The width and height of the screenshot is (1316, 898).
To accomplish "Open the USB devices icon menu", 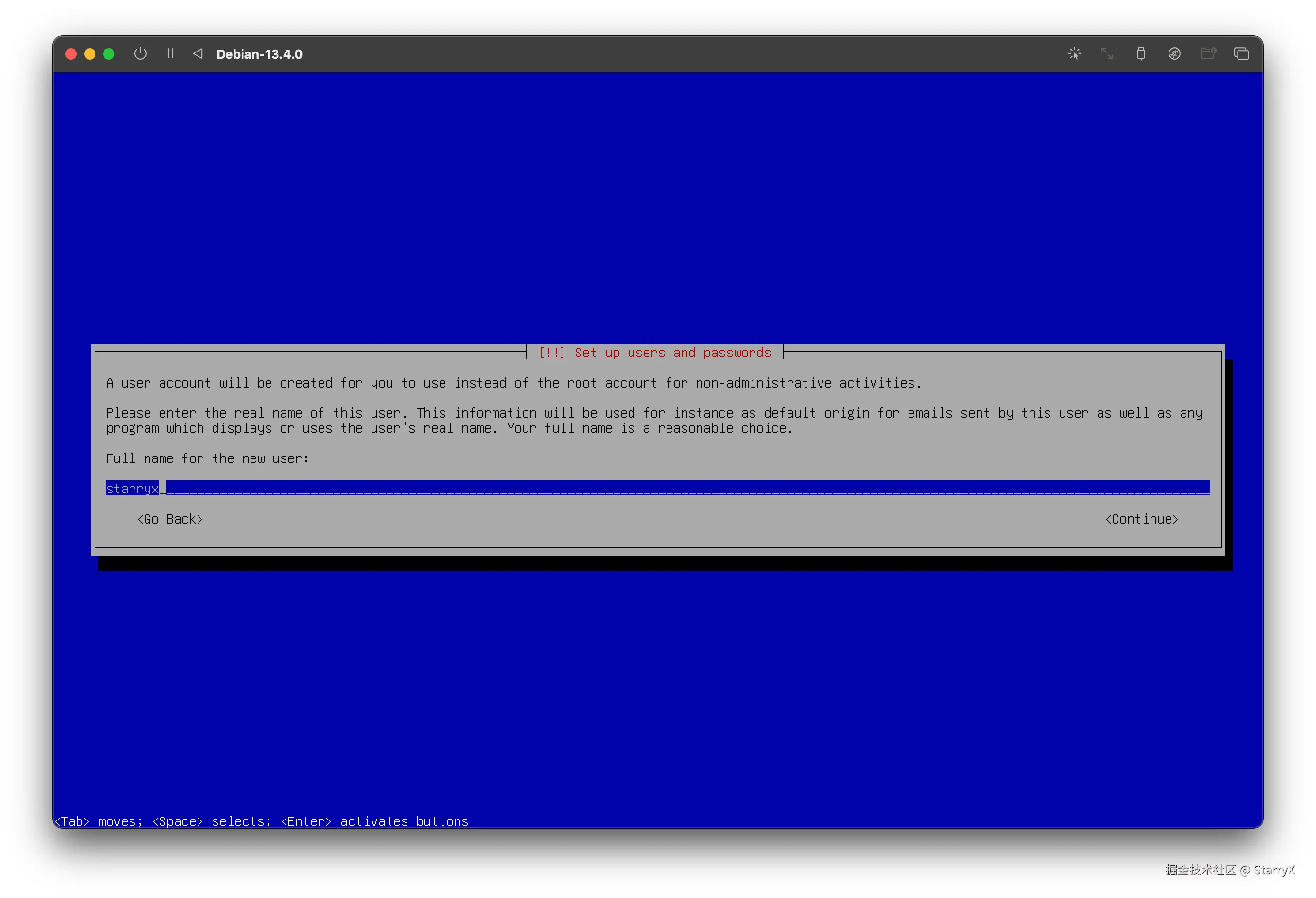I will click(x=1141, y=54).
